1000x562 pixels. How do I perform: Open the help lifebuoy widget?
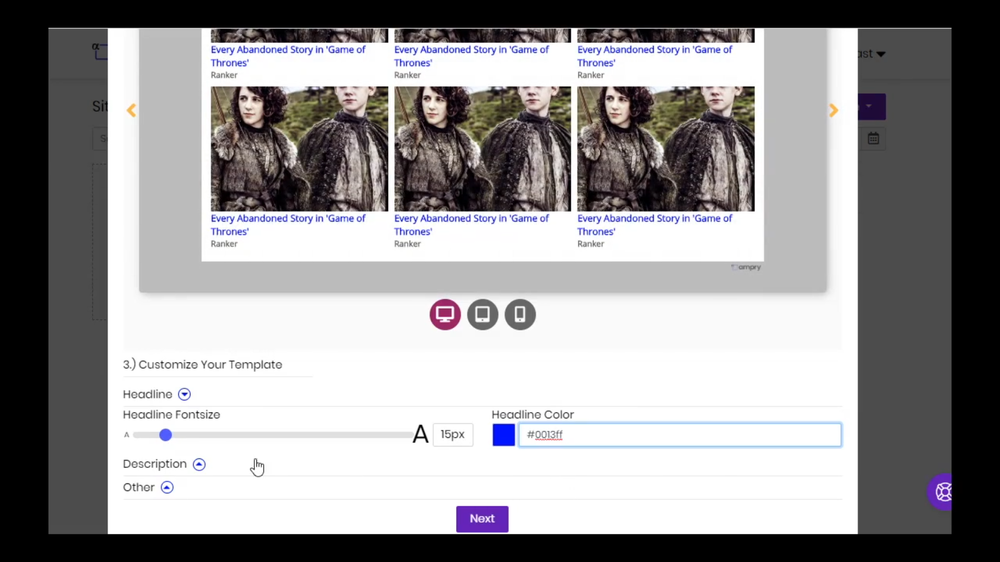click(x=943, y=492)
